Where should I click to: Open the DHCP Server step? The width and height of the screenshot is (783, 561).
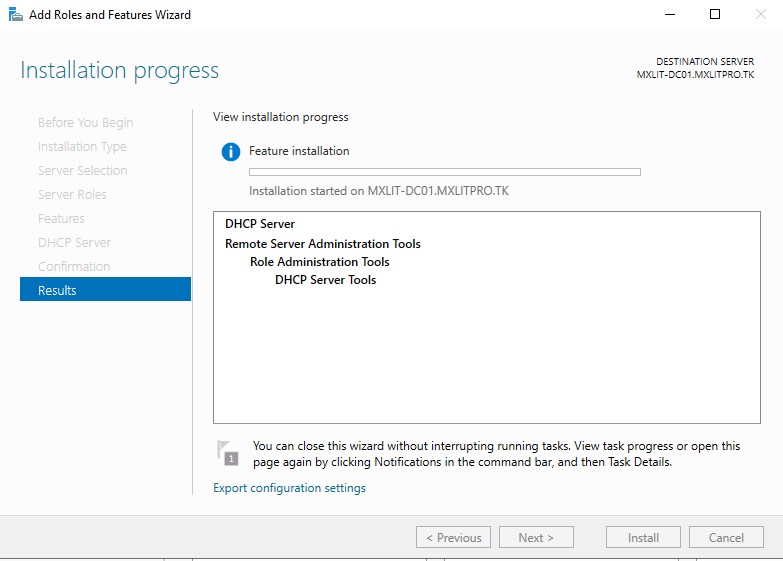(x=74, y=242)
